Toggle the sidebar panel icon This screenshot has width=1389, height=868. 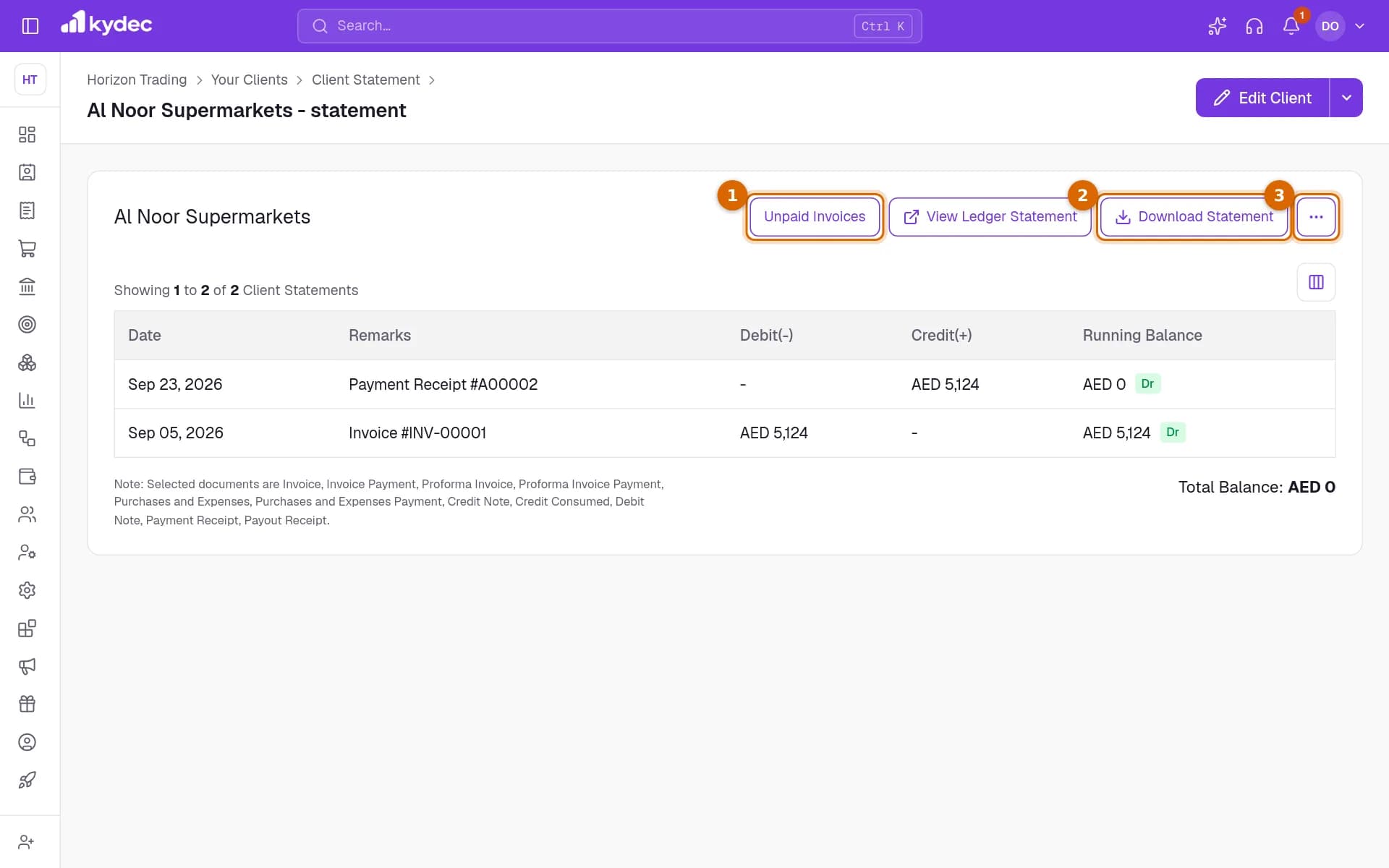tap(30, 26)
